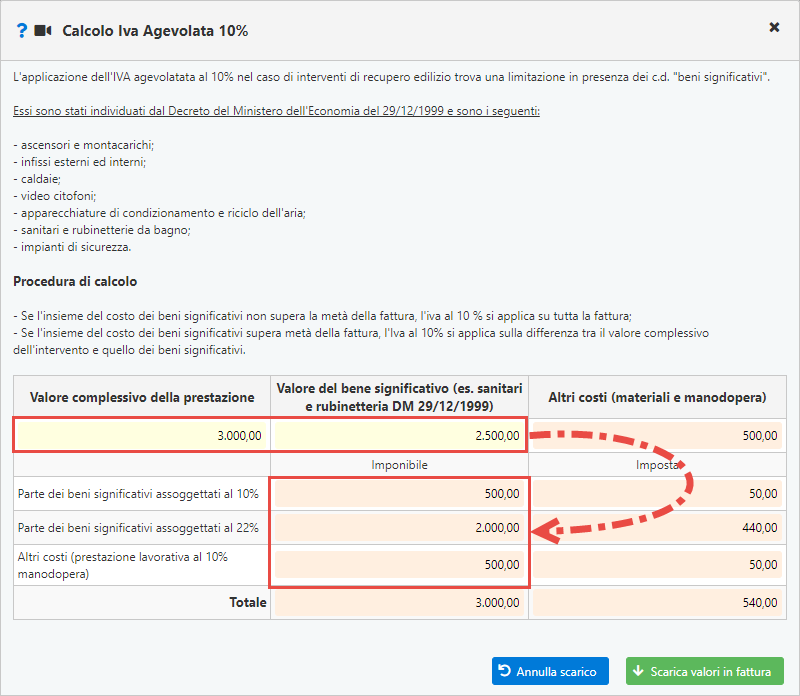Select the Totale imposta 540,00 field
The width and height of the screenshot is (800, 696).
pyautogui.click(x=657, y=603)
